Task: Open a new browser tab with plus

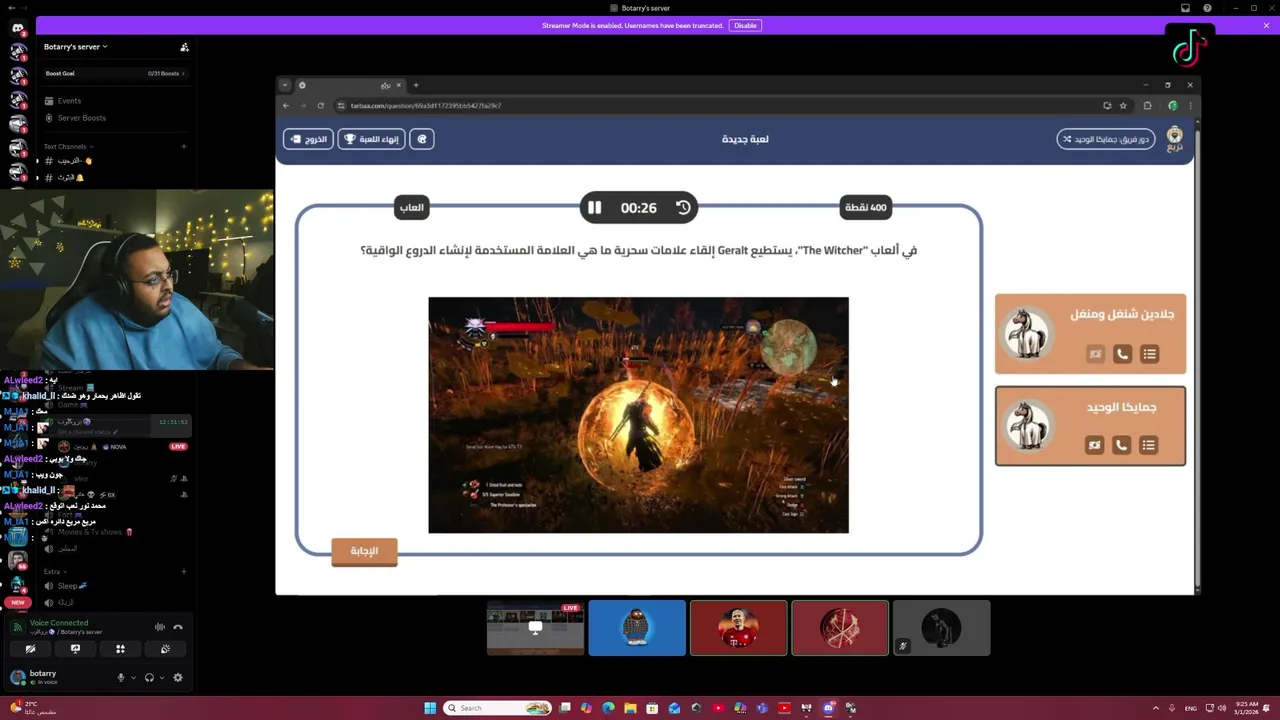Action: [x=416, y=85]
